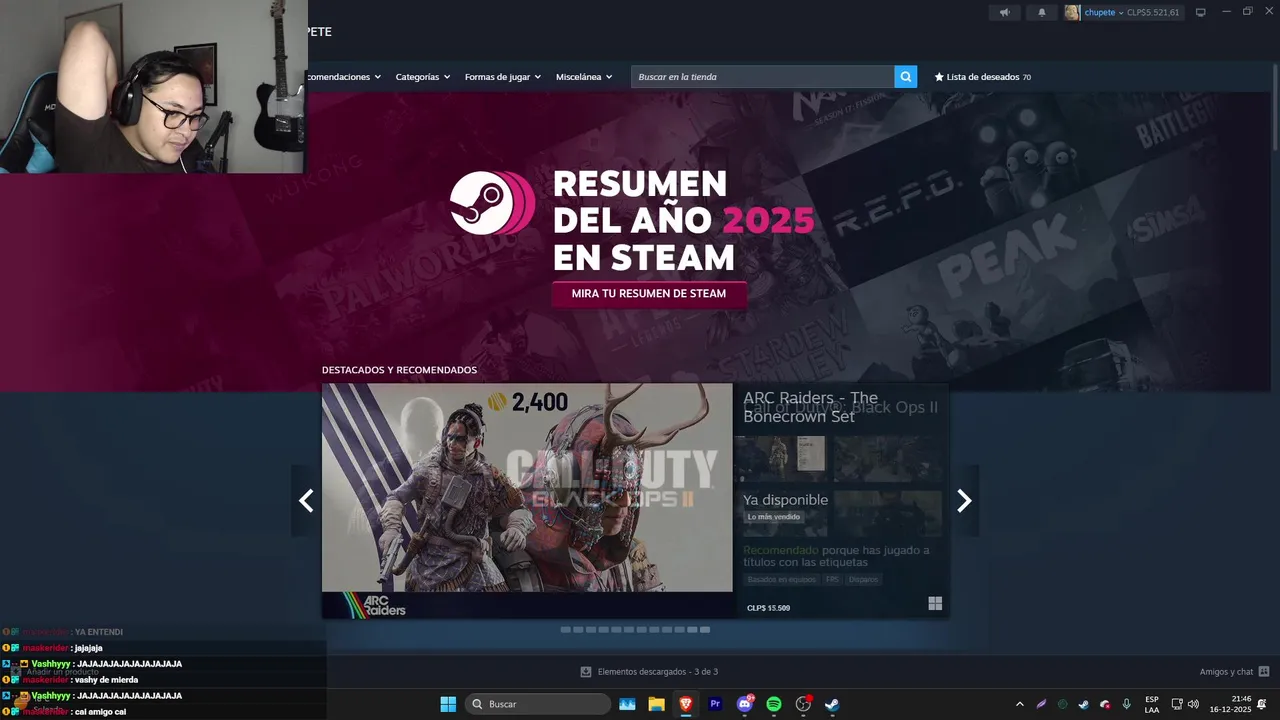This screenshot has width=1280, height=720.
Task: Open Discord from the taskbar
Action: tap(744, 704)
